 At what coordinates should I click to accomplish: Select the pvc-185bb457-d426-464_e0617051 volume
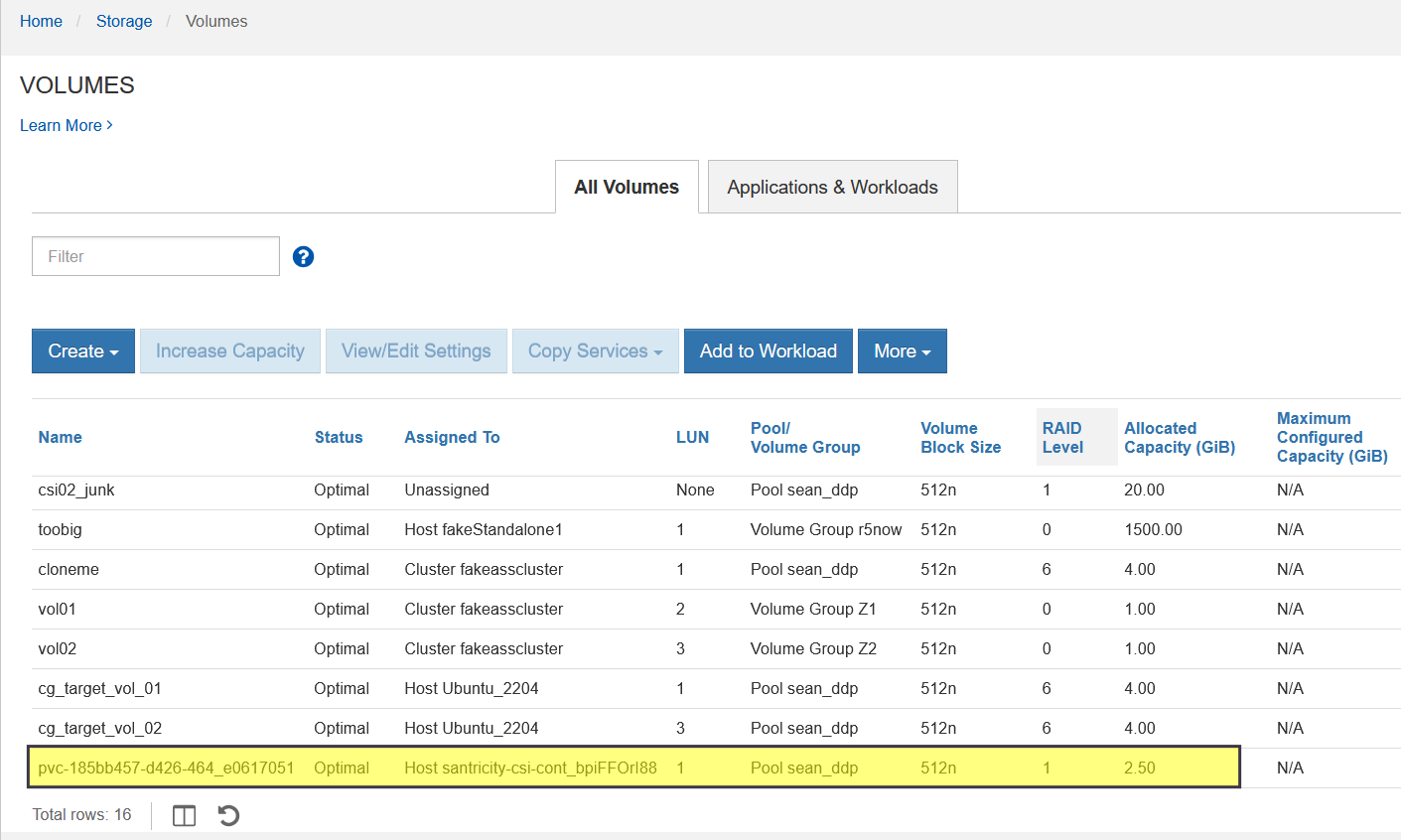tap(166, 769)
